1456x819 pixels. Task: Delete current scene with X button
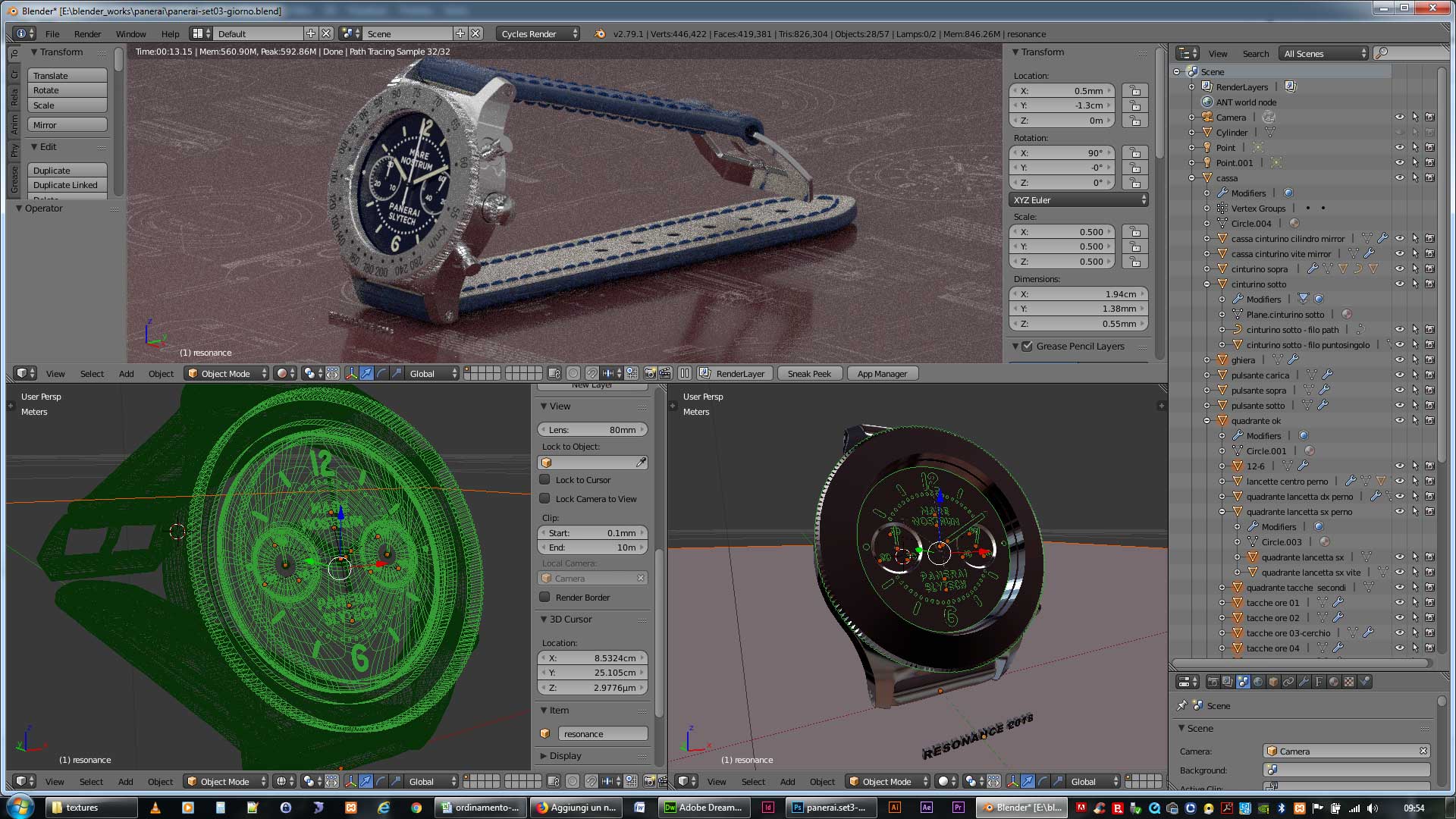coord(475,33)
